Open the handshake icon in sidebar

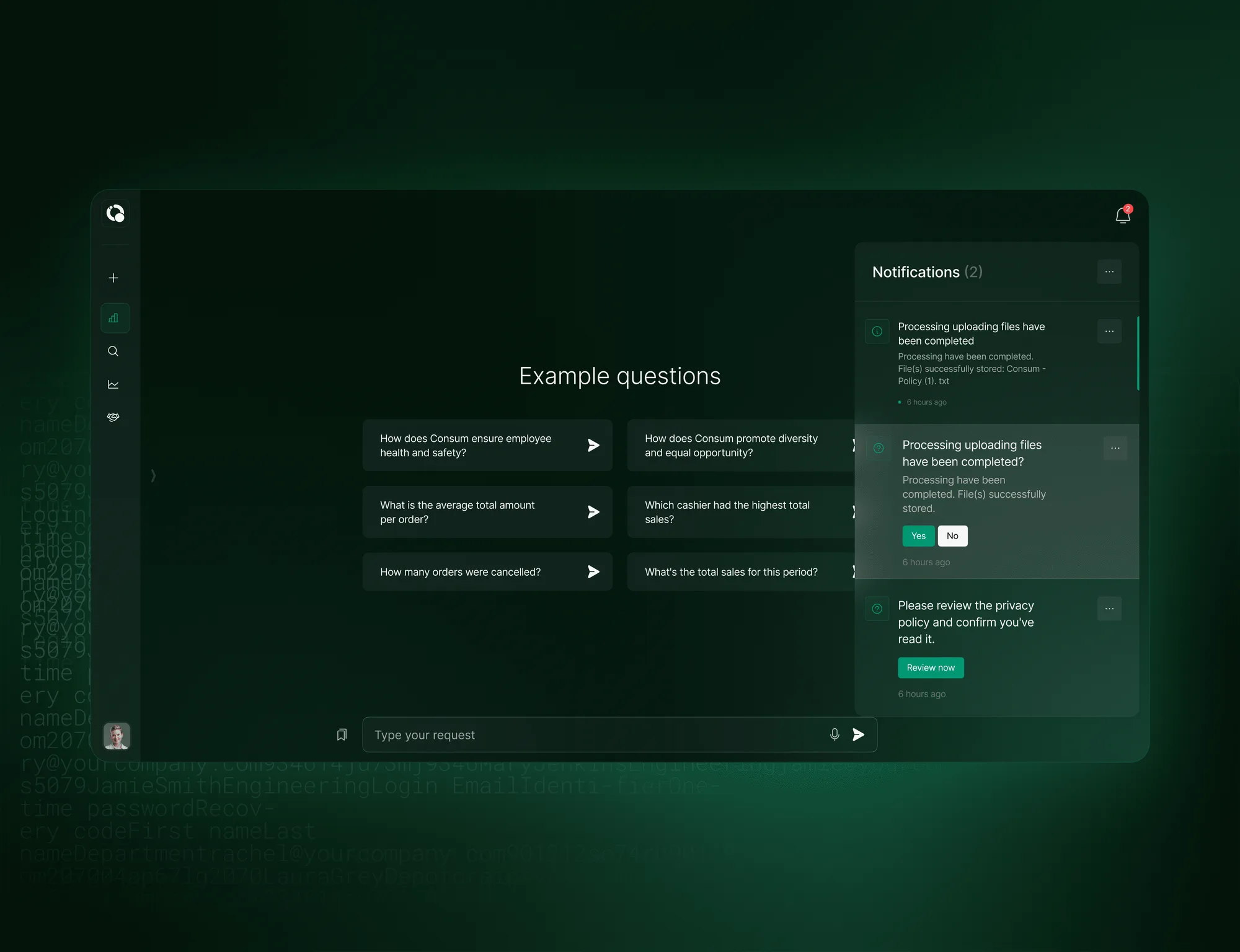coord(113,418)
